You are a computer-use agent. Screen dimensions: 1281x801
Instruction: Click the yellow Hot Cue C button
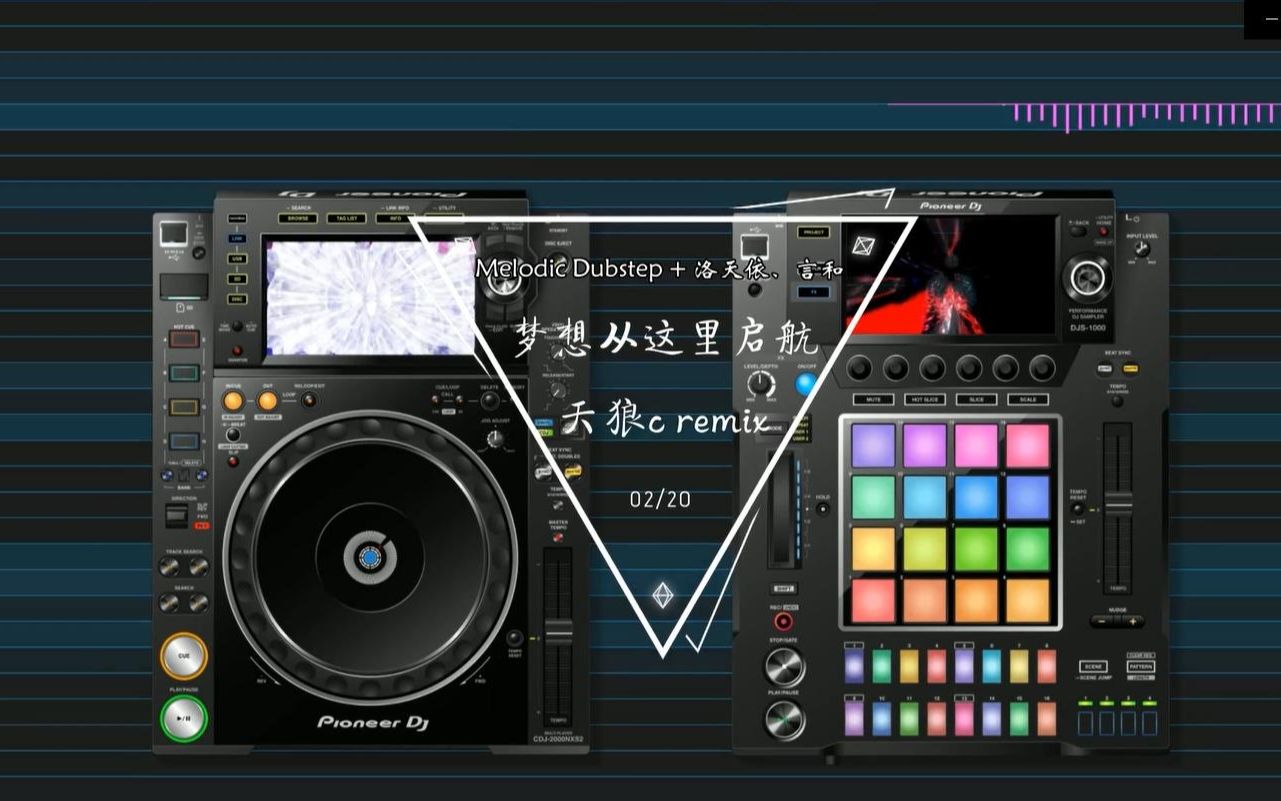point(184,407)
